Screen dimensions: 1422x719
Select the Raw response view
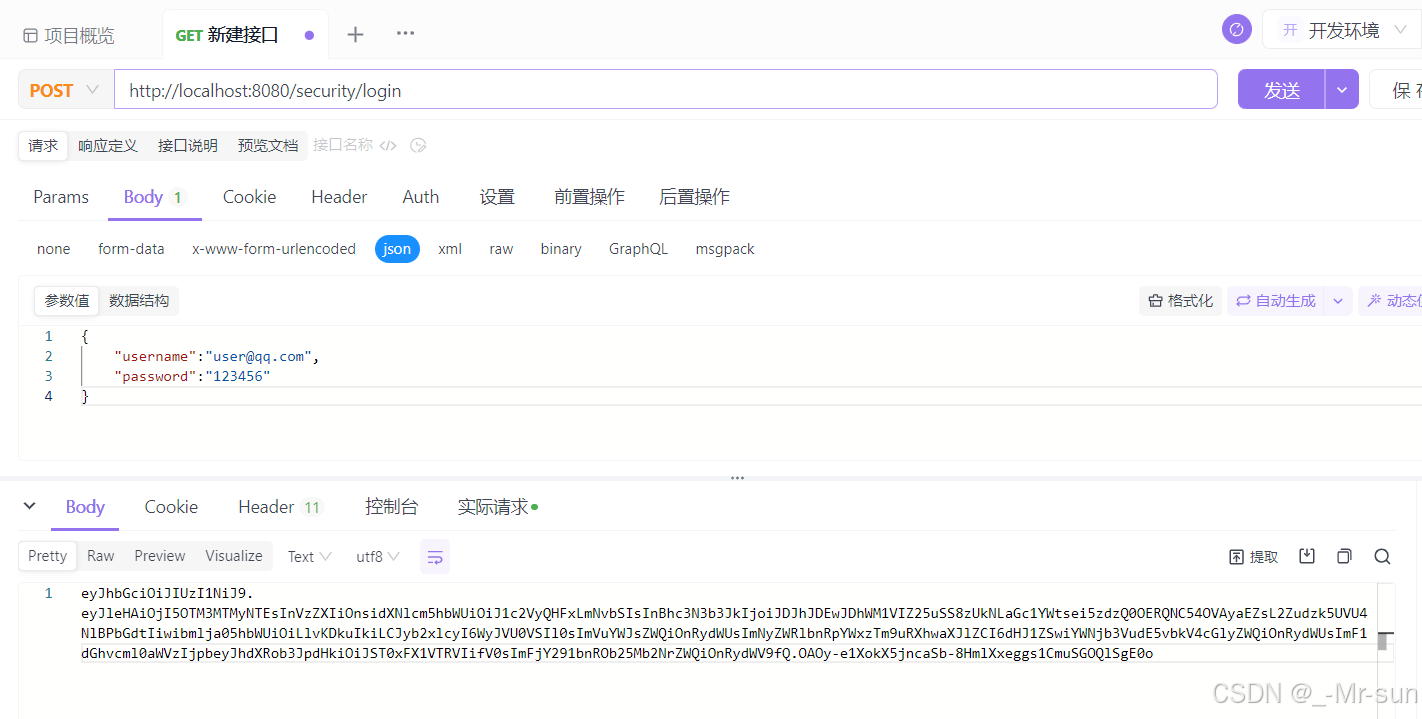point(101,556)
